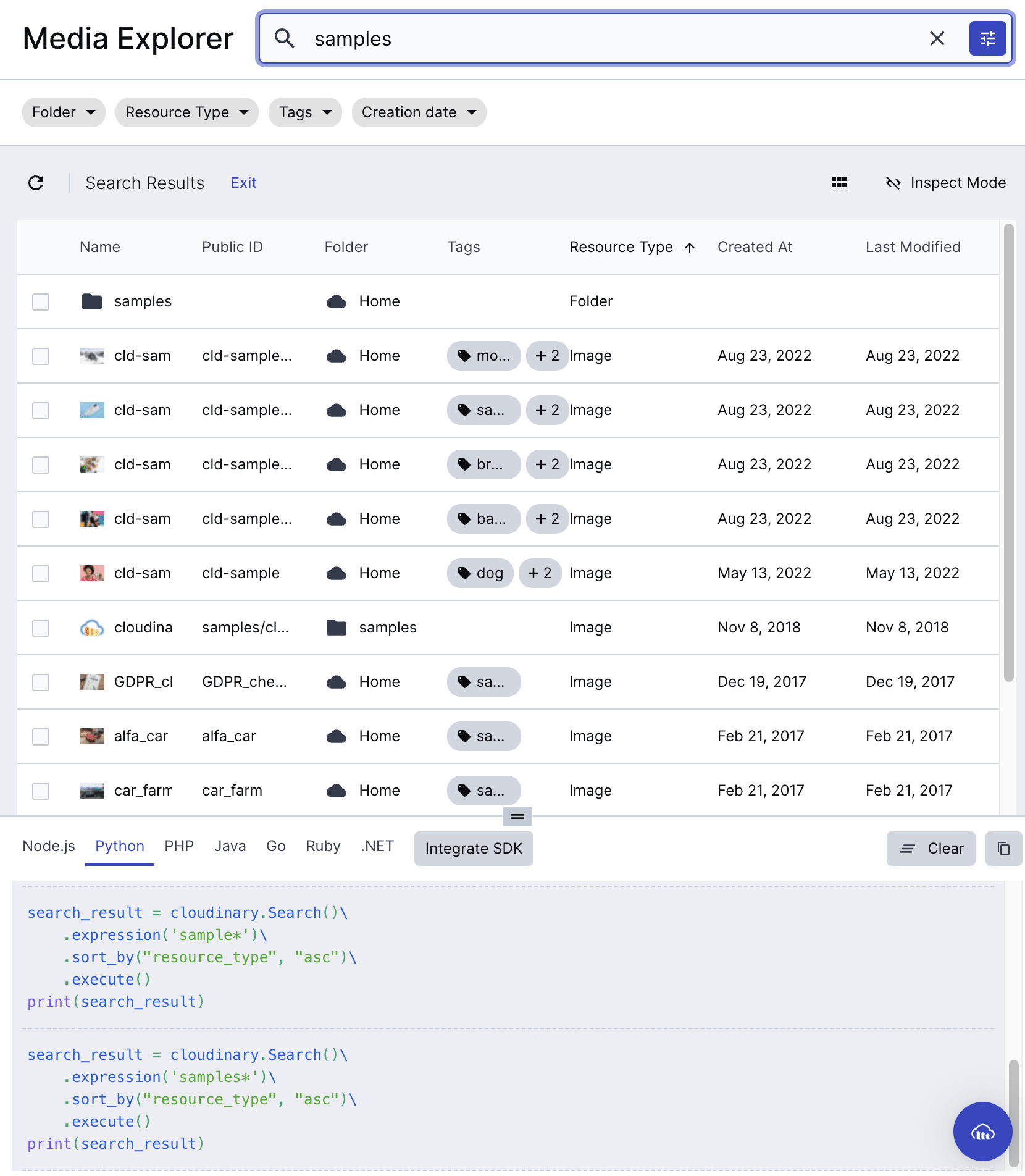Check the samples folder row checkbox
The height and width of the screenshot is (1176, 1025).
[41, 302]
